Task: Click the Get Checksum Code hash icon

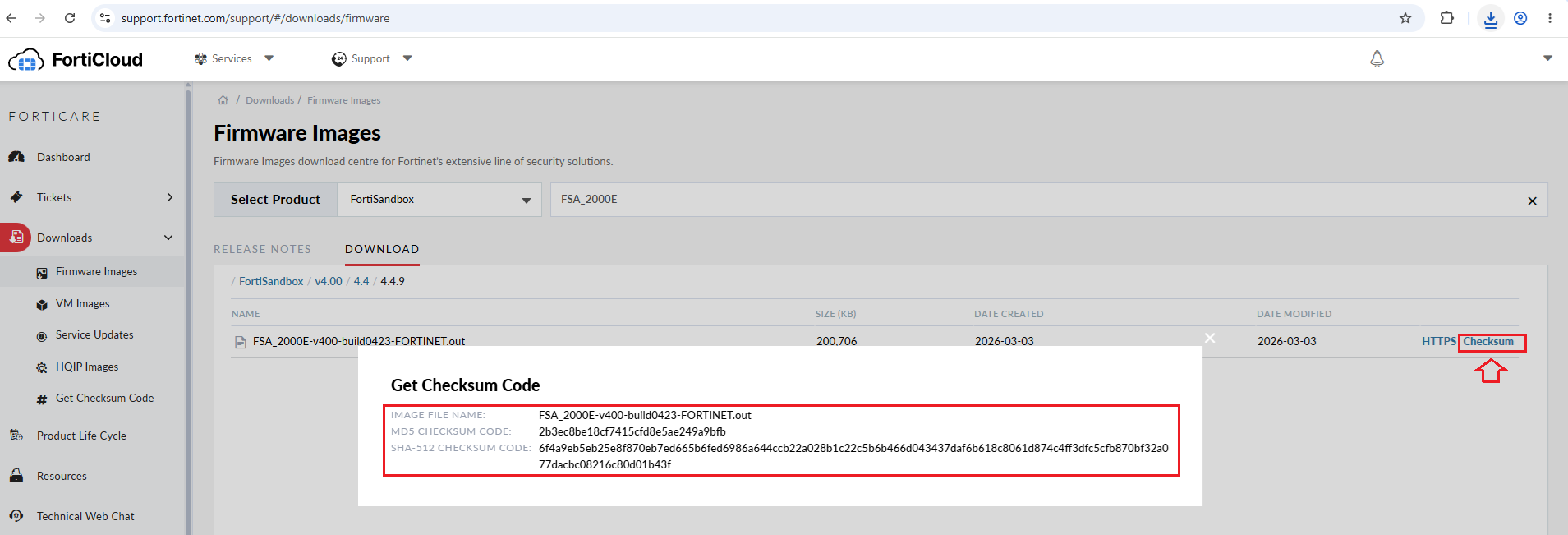Action: point(42,399)
